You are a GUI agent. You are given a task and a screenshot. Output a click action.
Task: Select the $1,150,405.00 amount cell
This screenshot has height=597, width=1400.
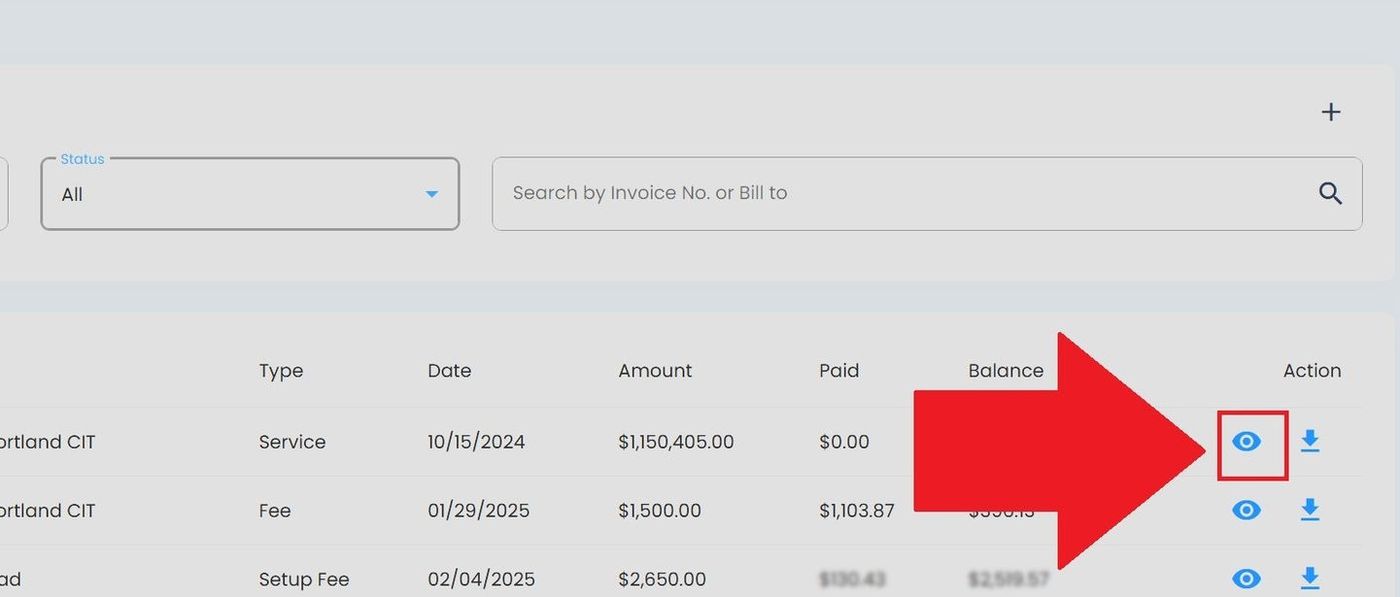[x=676, y=442]
